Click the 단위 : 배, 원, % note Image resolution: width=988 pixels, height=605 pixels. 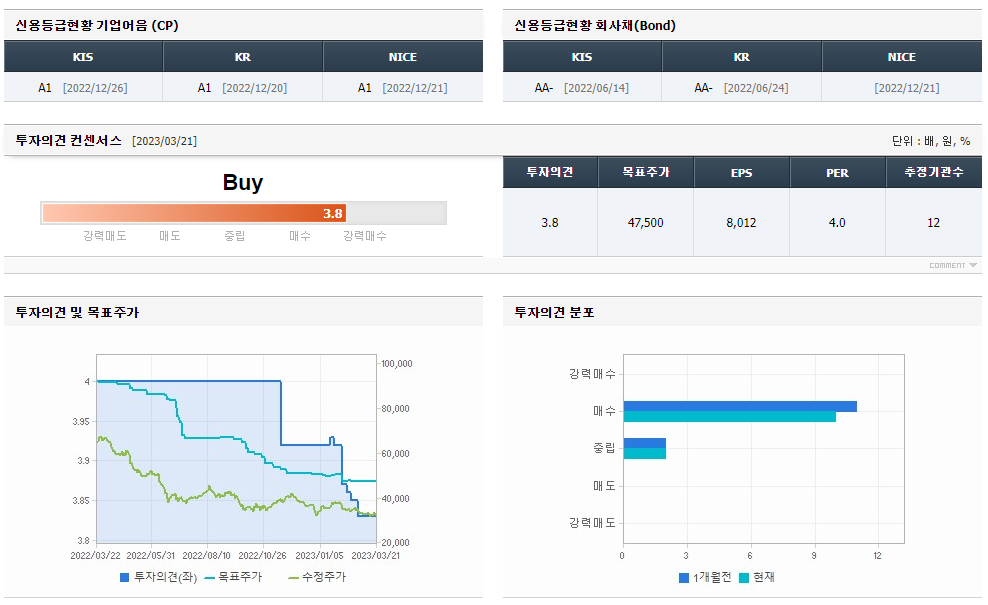point(931,141)
